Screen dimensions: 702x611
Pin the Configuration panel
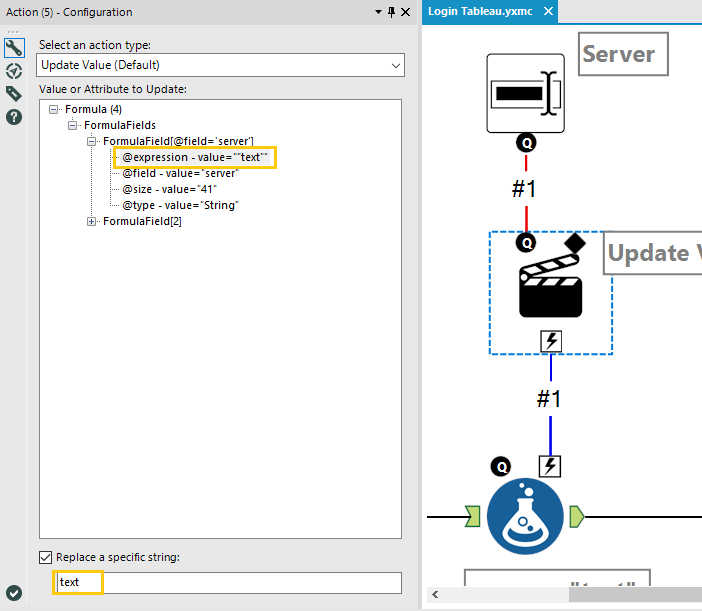[392, 12]
